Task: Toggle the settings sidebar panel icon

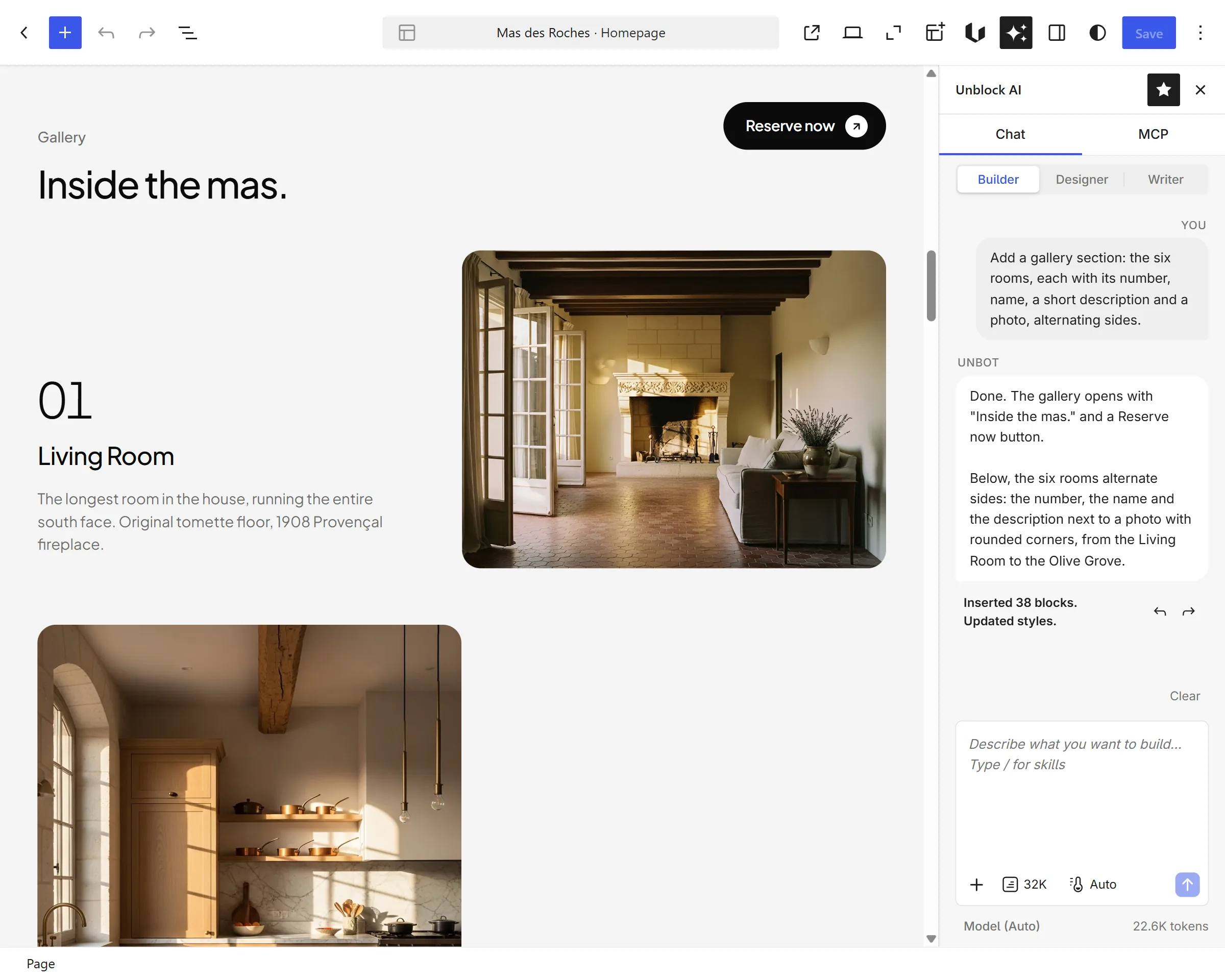Action: [1057, 33]
